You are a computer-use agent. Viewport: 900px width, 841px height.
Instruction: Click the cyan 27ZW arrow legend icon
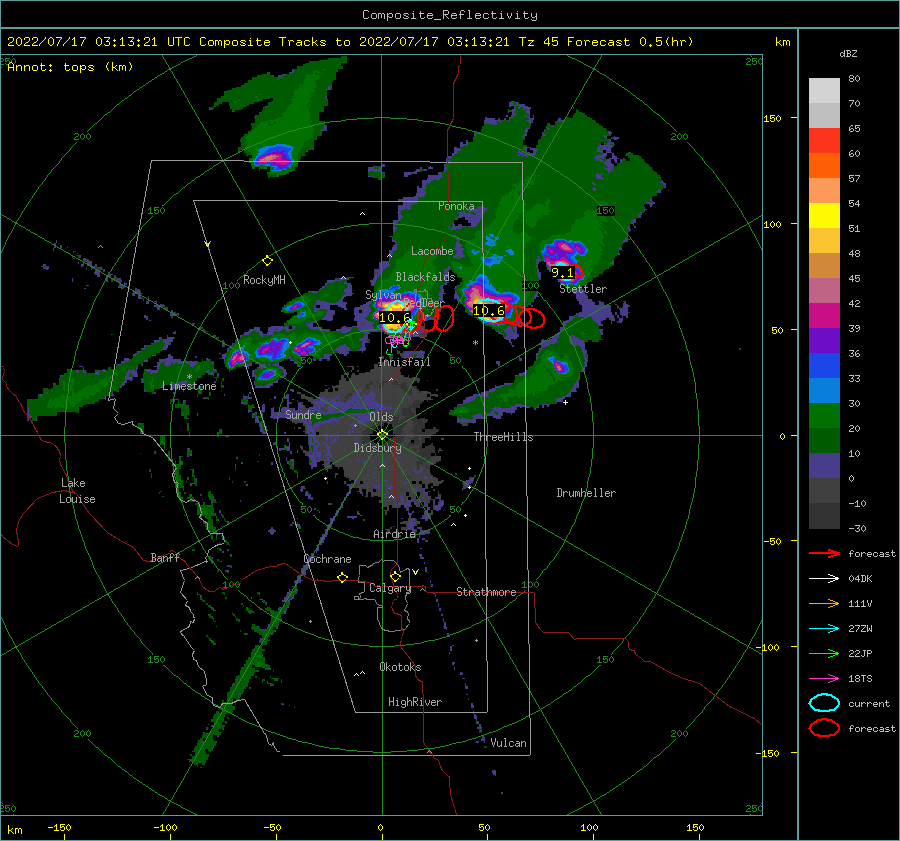(x=824, y=629)
